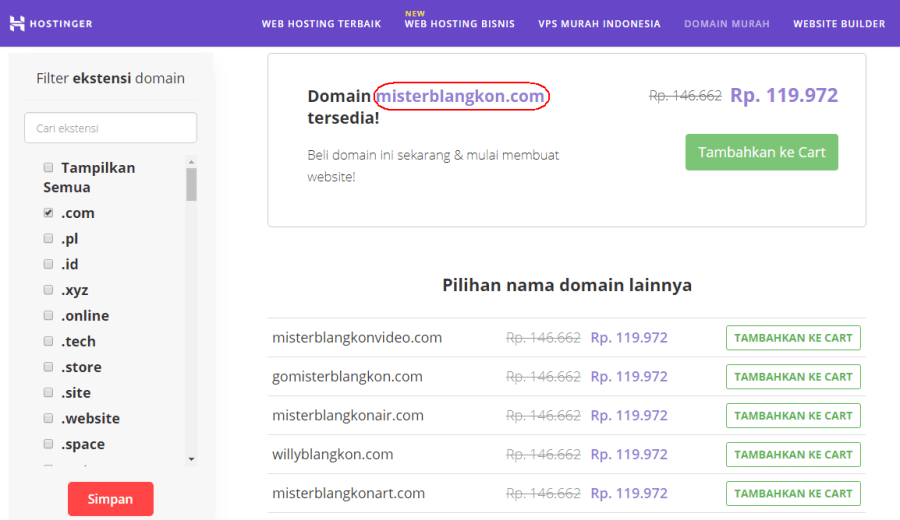Click the extension list scrollbar thumb

192,184
